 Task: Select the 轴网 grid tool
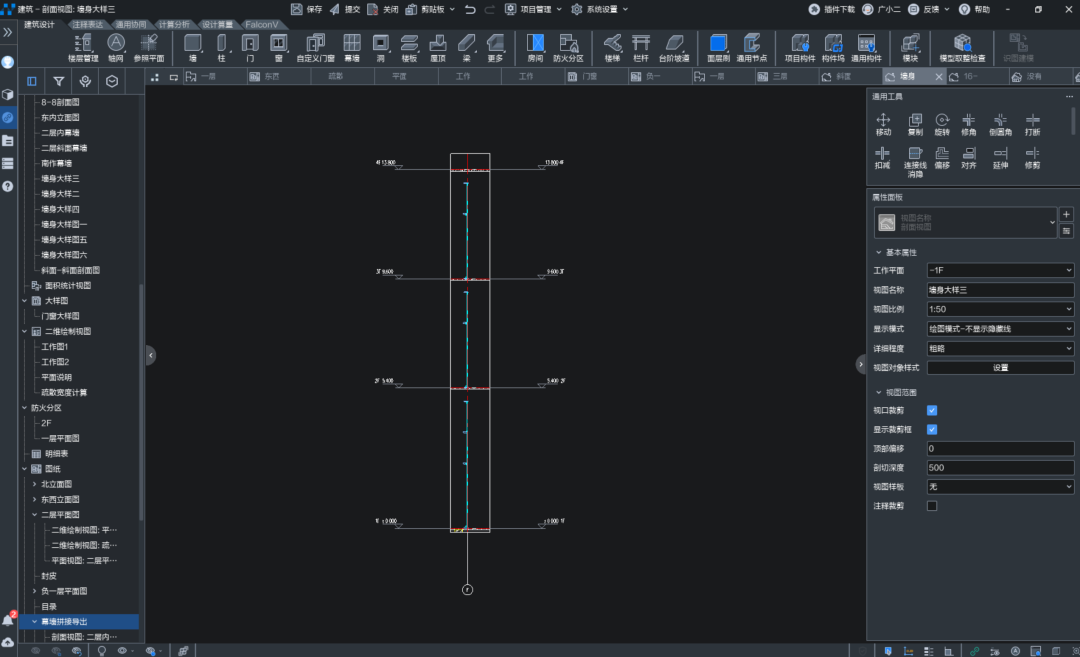click(116, 48)
